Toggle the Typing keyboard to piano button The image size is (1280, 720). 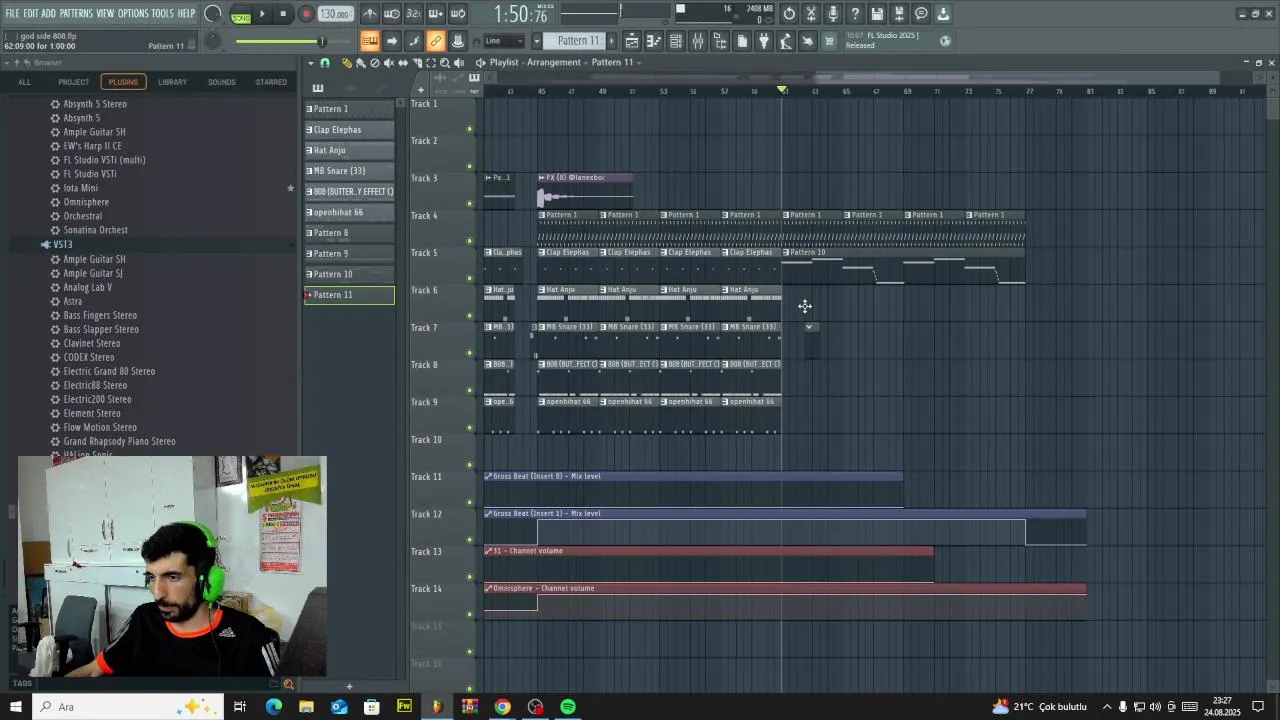[x=370, y=41]
